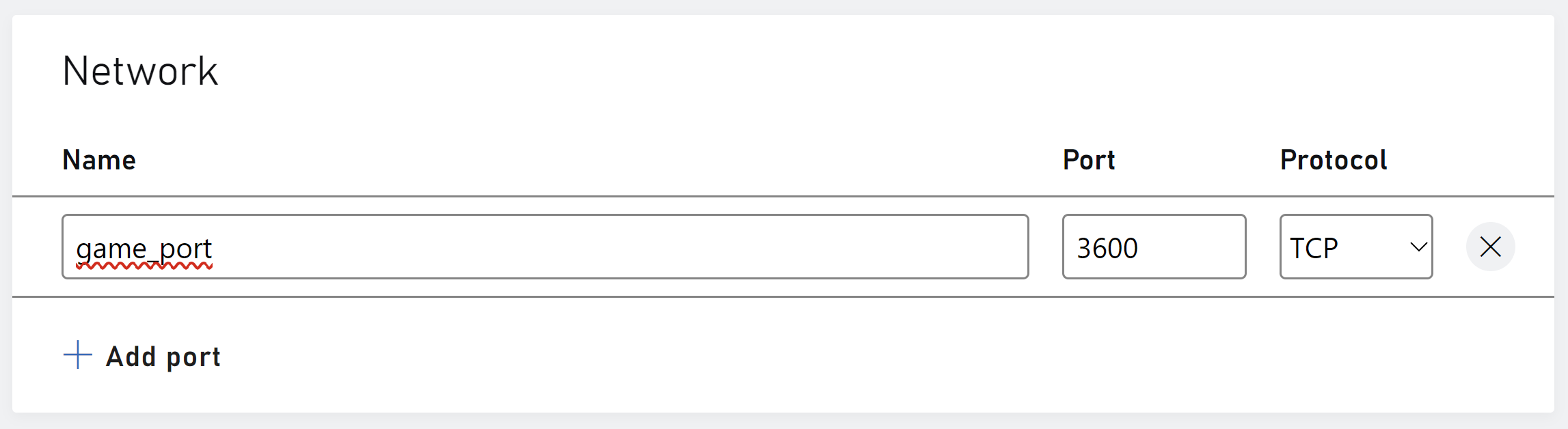Expand the Protocol selector to change TCP

pyautogui.click(x=1355, y=247)
